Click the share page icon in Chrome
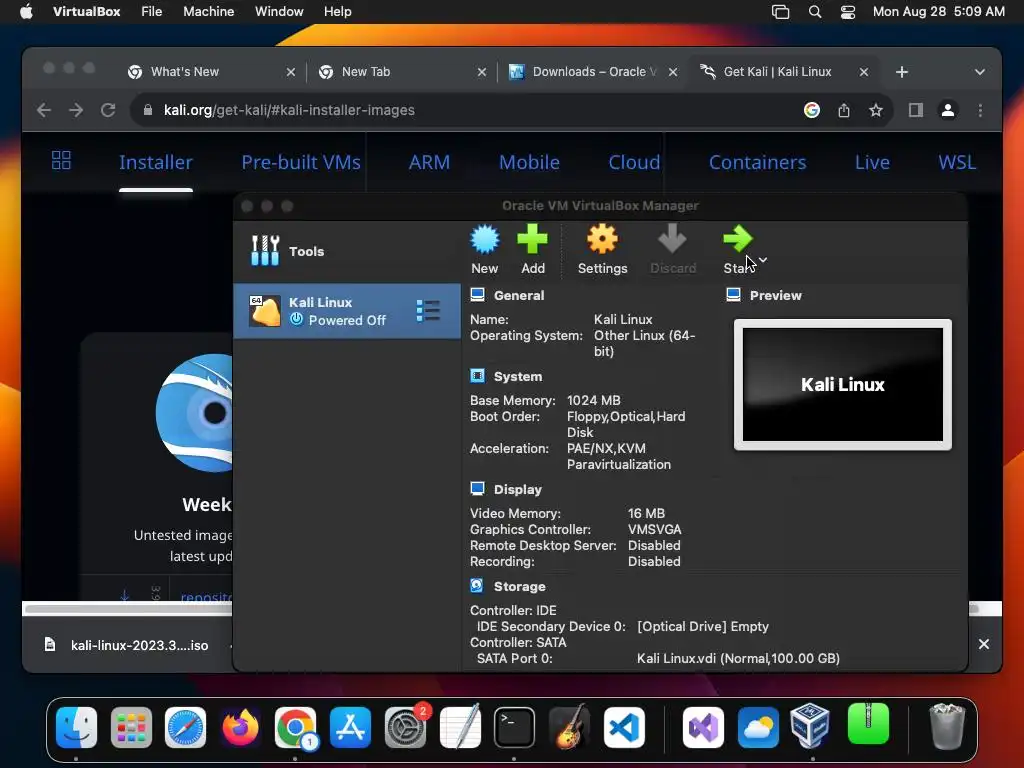 [844, 110]
